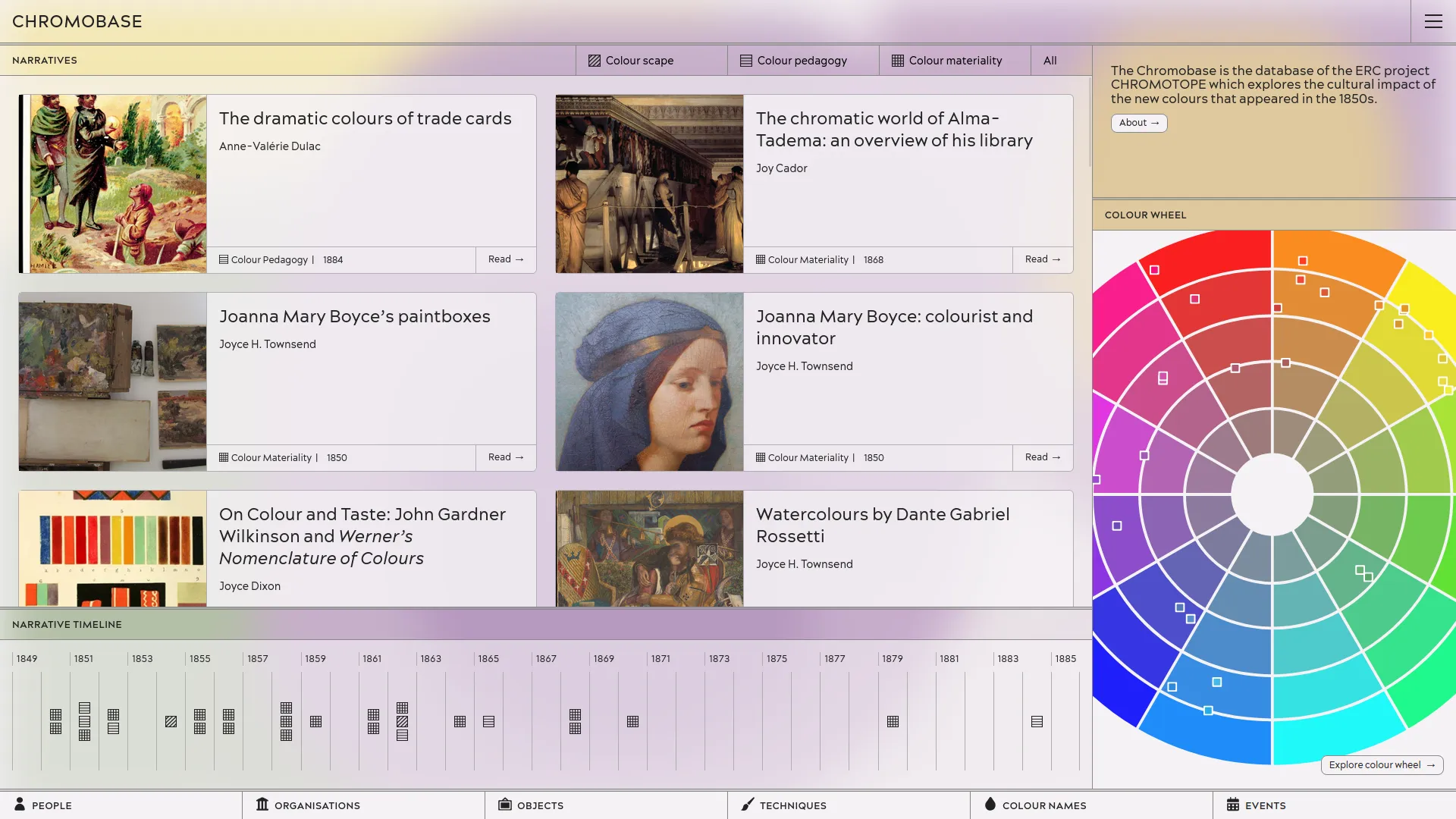Screen dimensions: 1456x819
Task: Show All narratives
Action: (x=1050, y=61)
